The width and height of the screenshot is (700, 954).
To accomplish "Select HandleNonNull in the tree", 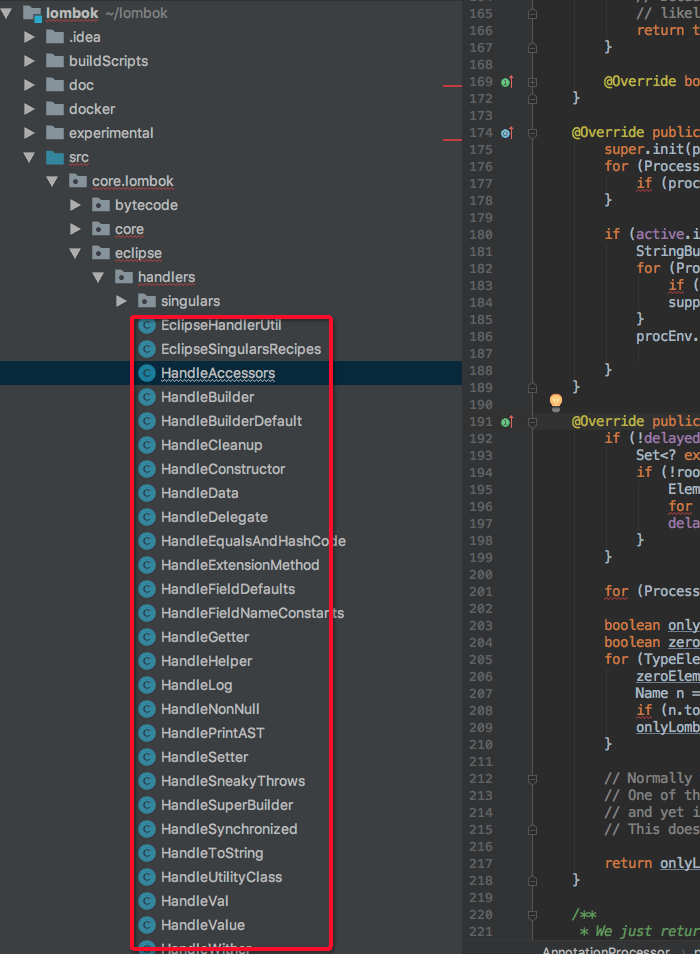I will [x=210, y=709].
